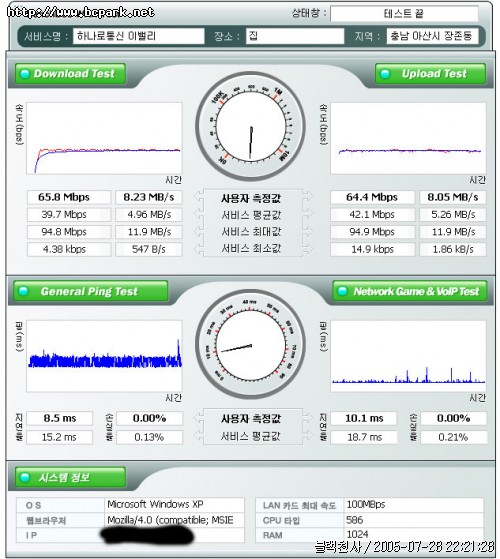Select the 42.1 Mbps upload average
This screenshot has width=500, height=559.
(372, 215)
